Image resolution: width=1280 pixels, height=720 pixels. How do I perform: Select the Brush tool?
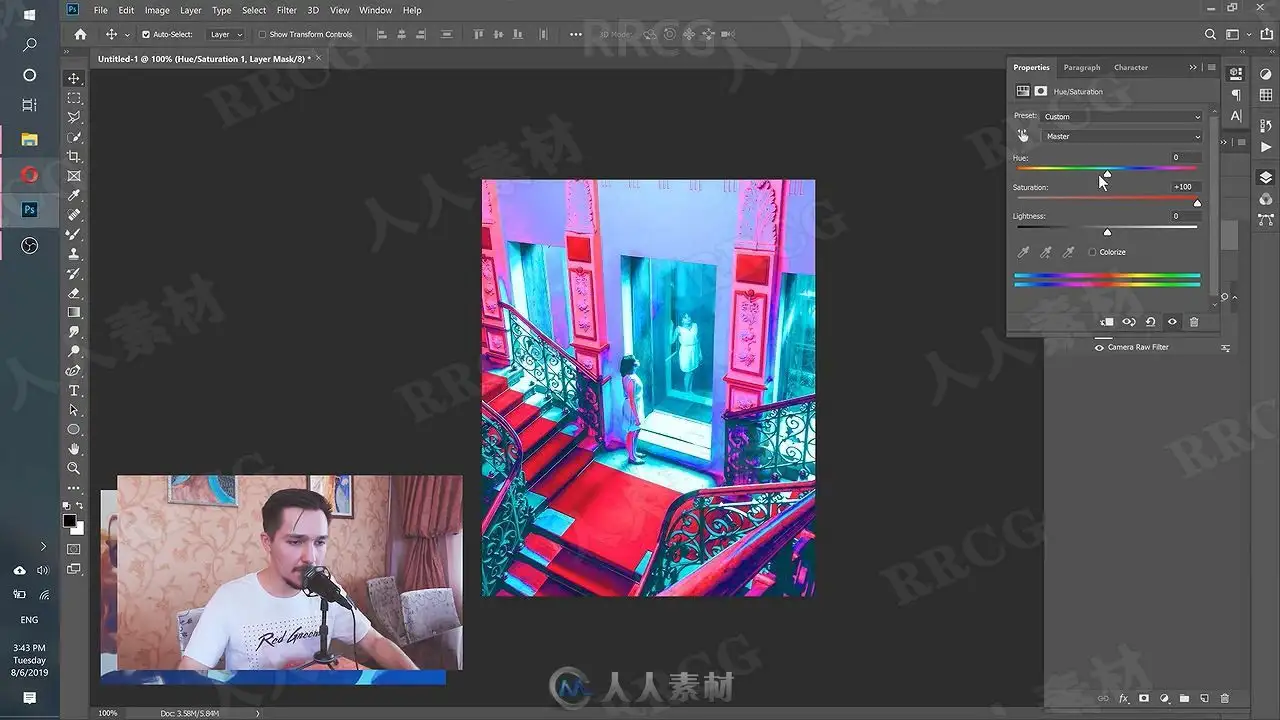[74, 234]
